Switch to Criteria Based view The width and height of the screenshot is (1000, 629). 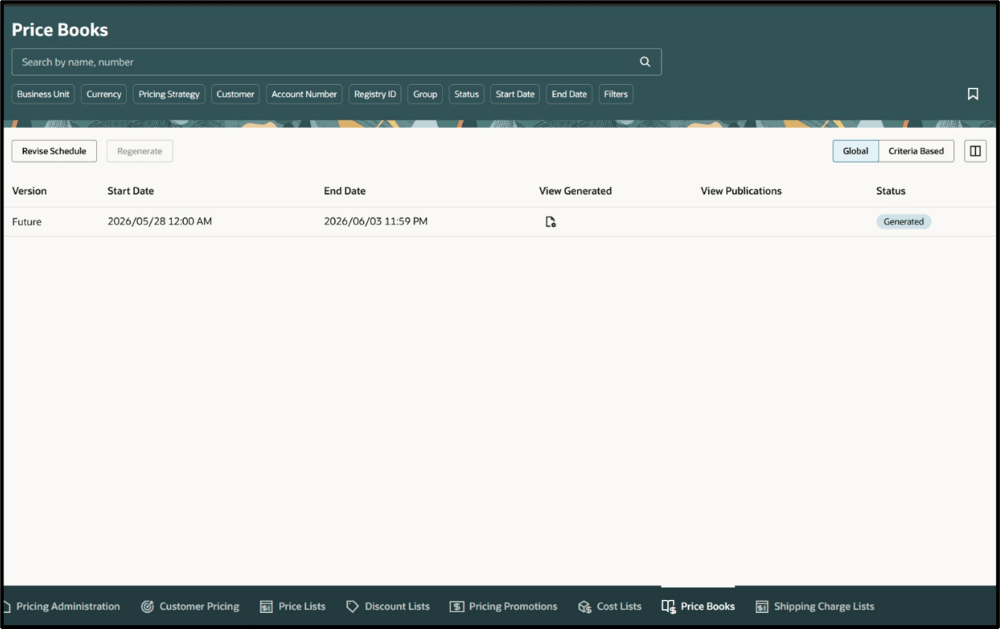point(916,151)
